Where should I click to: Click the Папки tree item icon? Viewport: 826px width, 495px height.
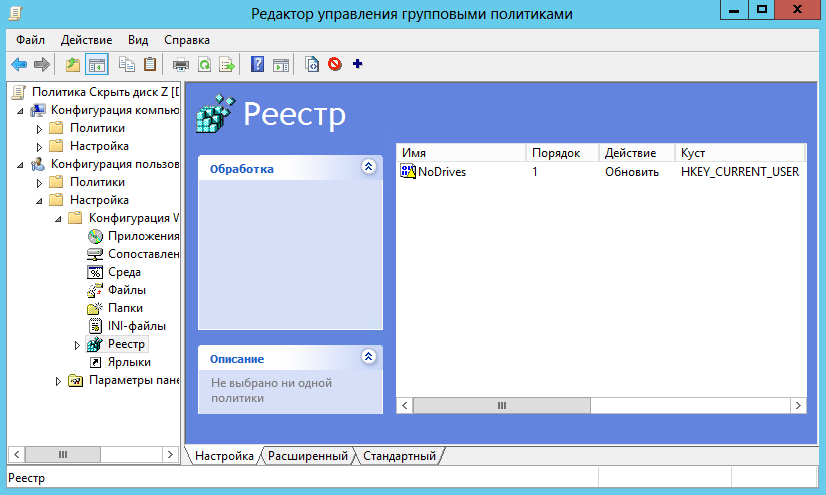coord(95,308)
